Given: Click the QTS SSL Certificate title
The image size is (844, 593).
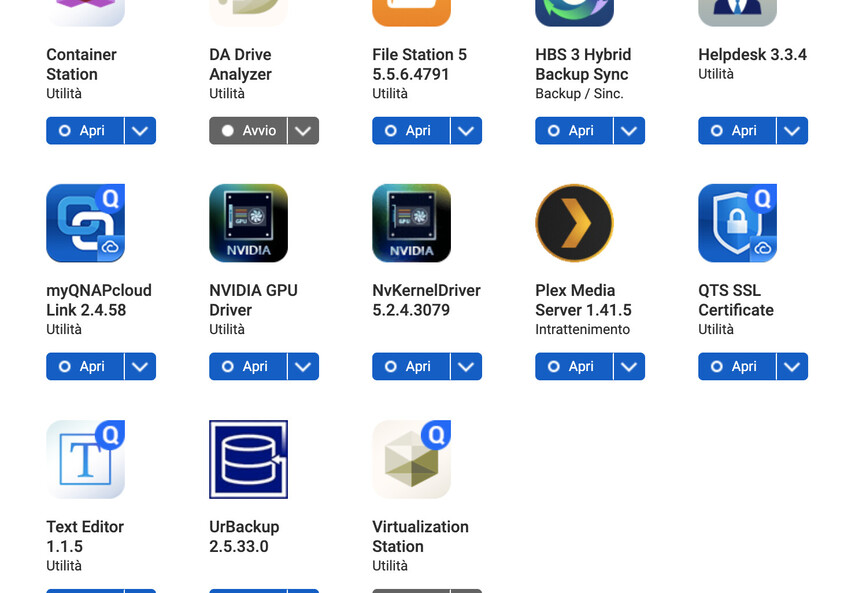Looking at the screenshot, I should pos(736,300).
